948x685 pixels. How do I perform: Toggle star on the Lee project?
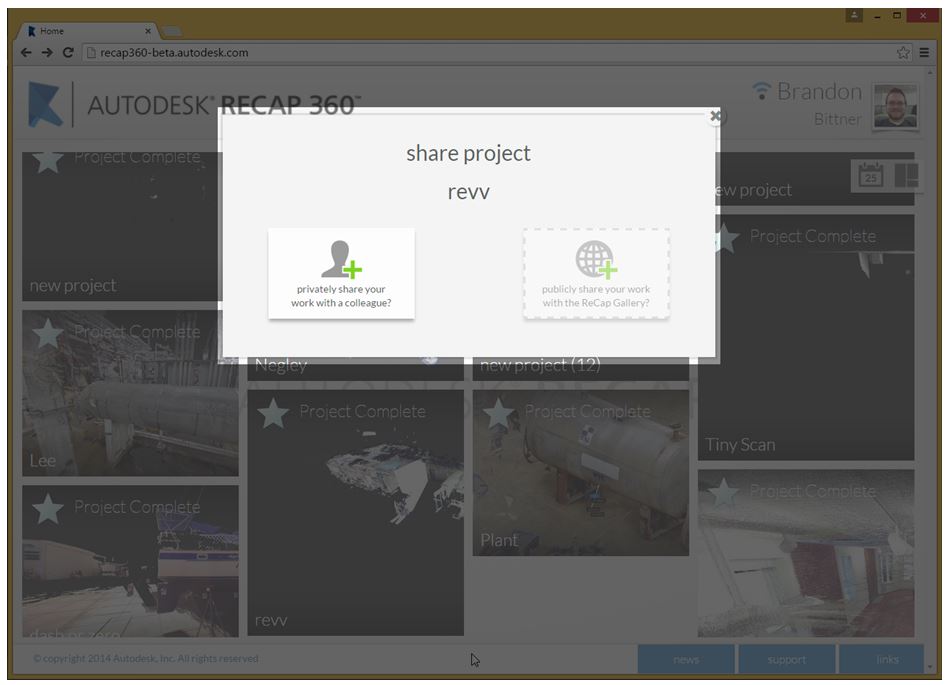point(48,333)
